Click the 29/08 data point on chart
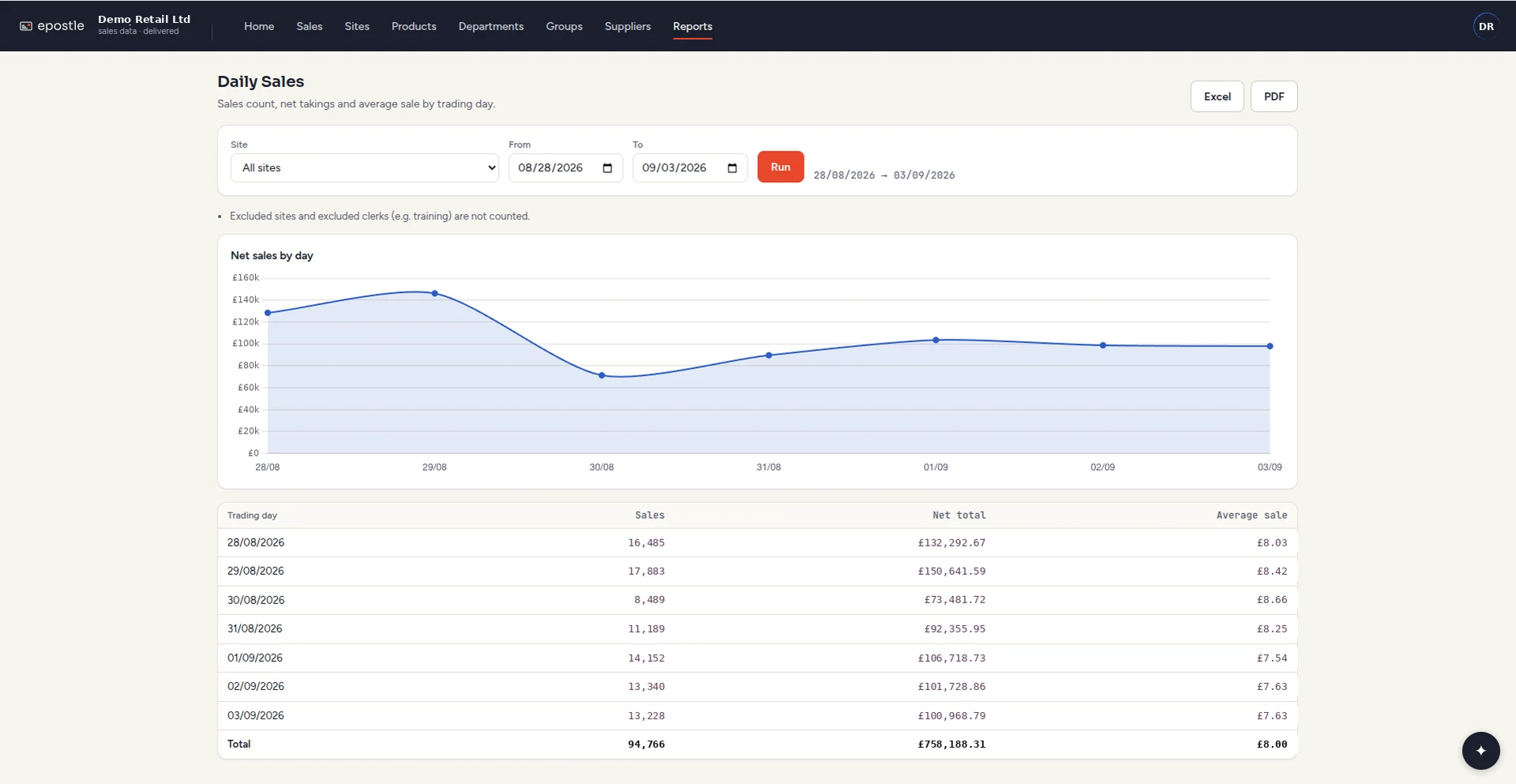Image resolution: width=1516 pixels, height=784 pixels. point(435,293)
